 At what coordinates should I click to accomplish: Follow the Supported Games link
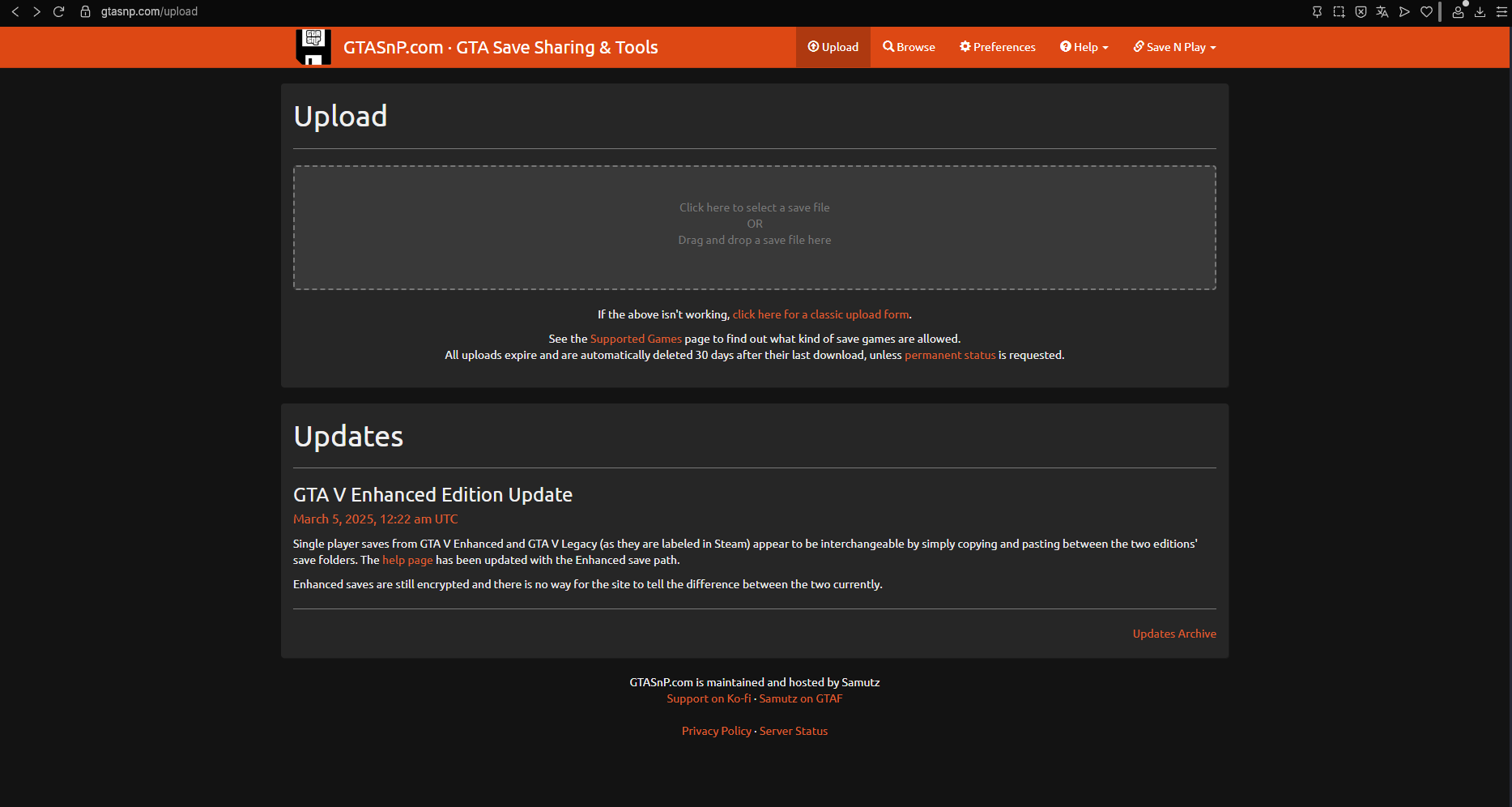click(x=636, y=339)
